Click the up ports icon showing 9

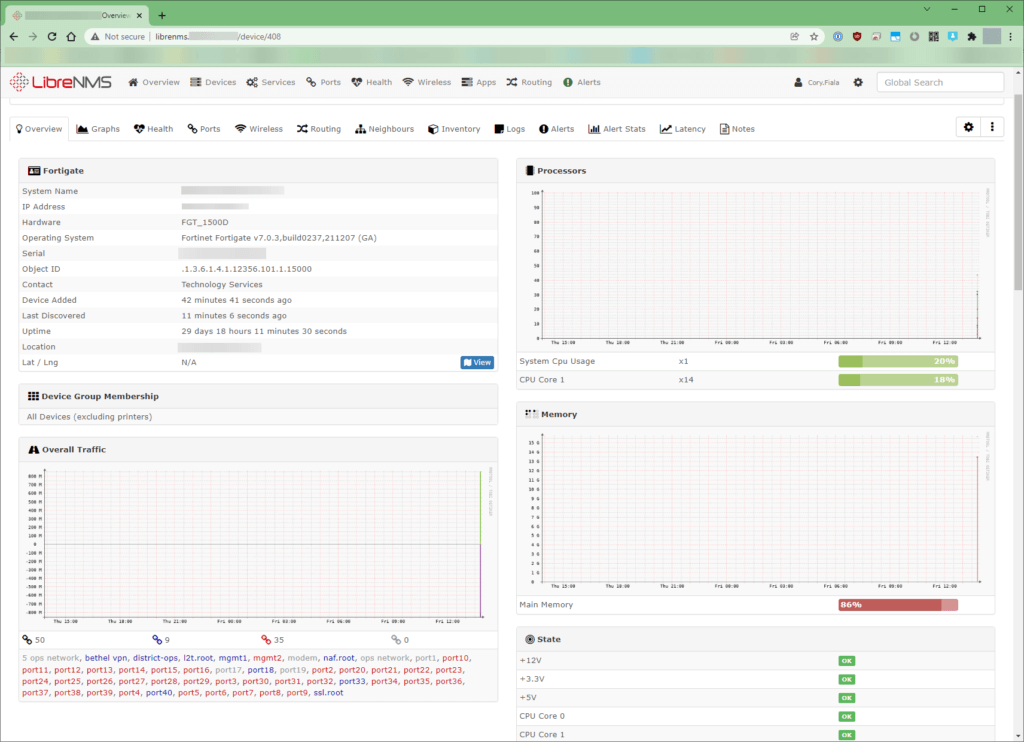(157, 640)
